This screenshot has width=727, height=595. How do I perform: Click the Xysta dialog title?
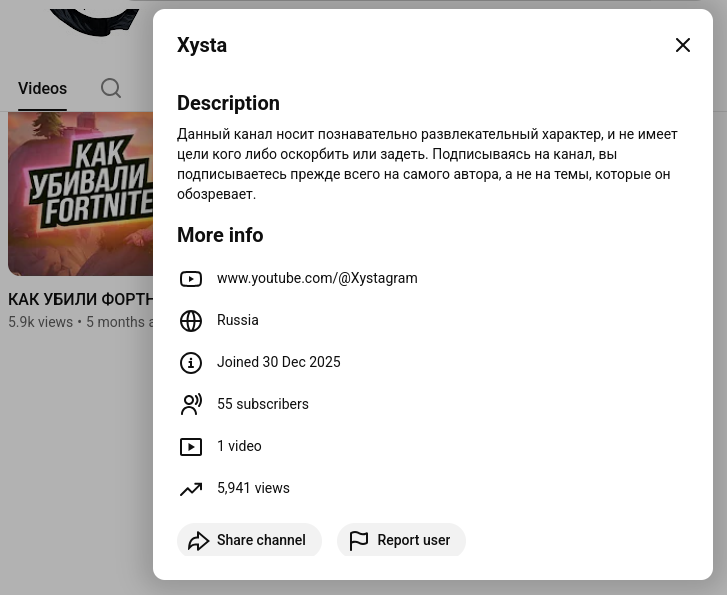point(202,45)
